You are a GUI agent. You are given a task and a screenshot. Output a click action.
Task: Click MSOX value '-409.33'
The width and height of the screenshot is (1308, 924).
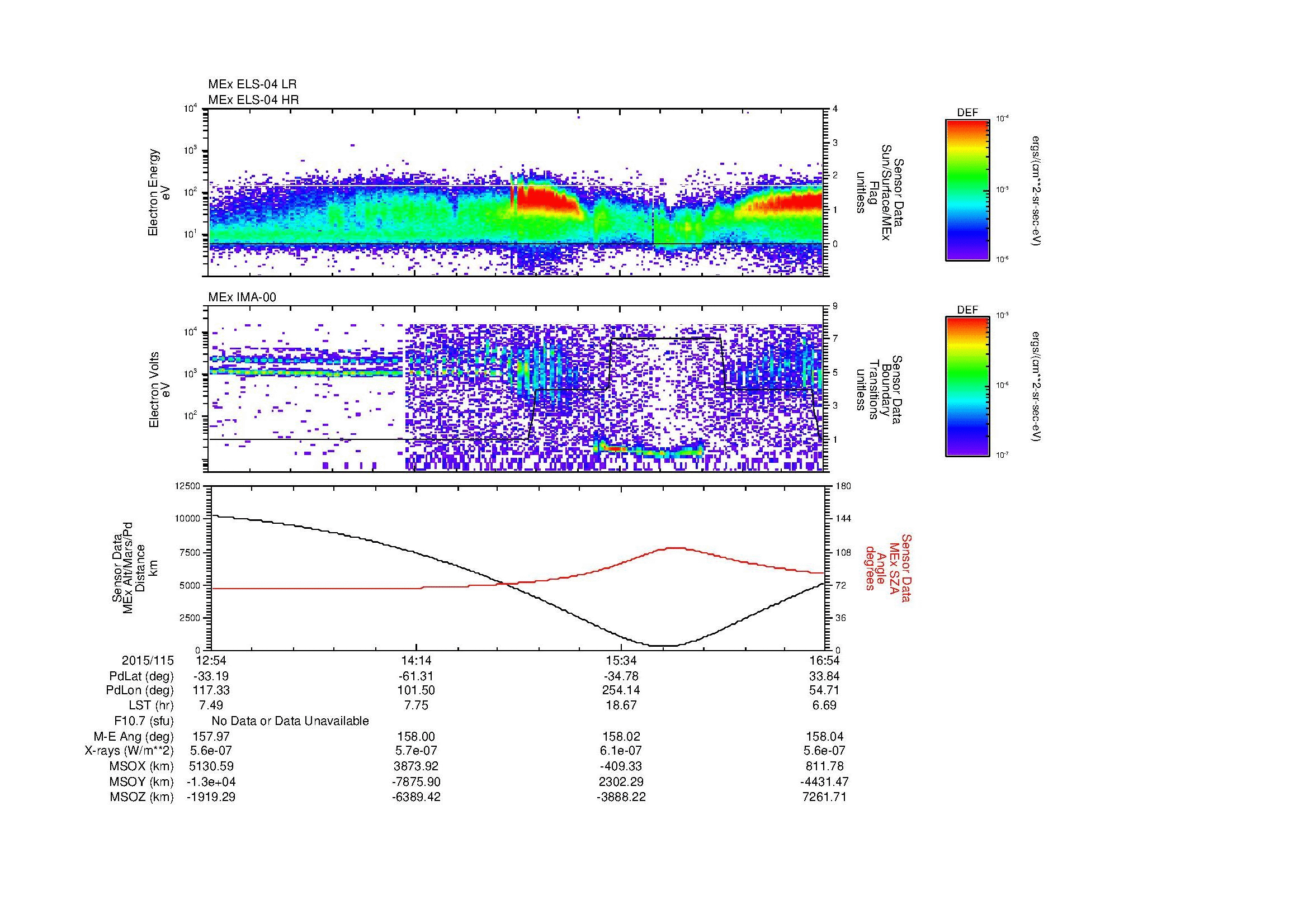(x=621, y=766)
